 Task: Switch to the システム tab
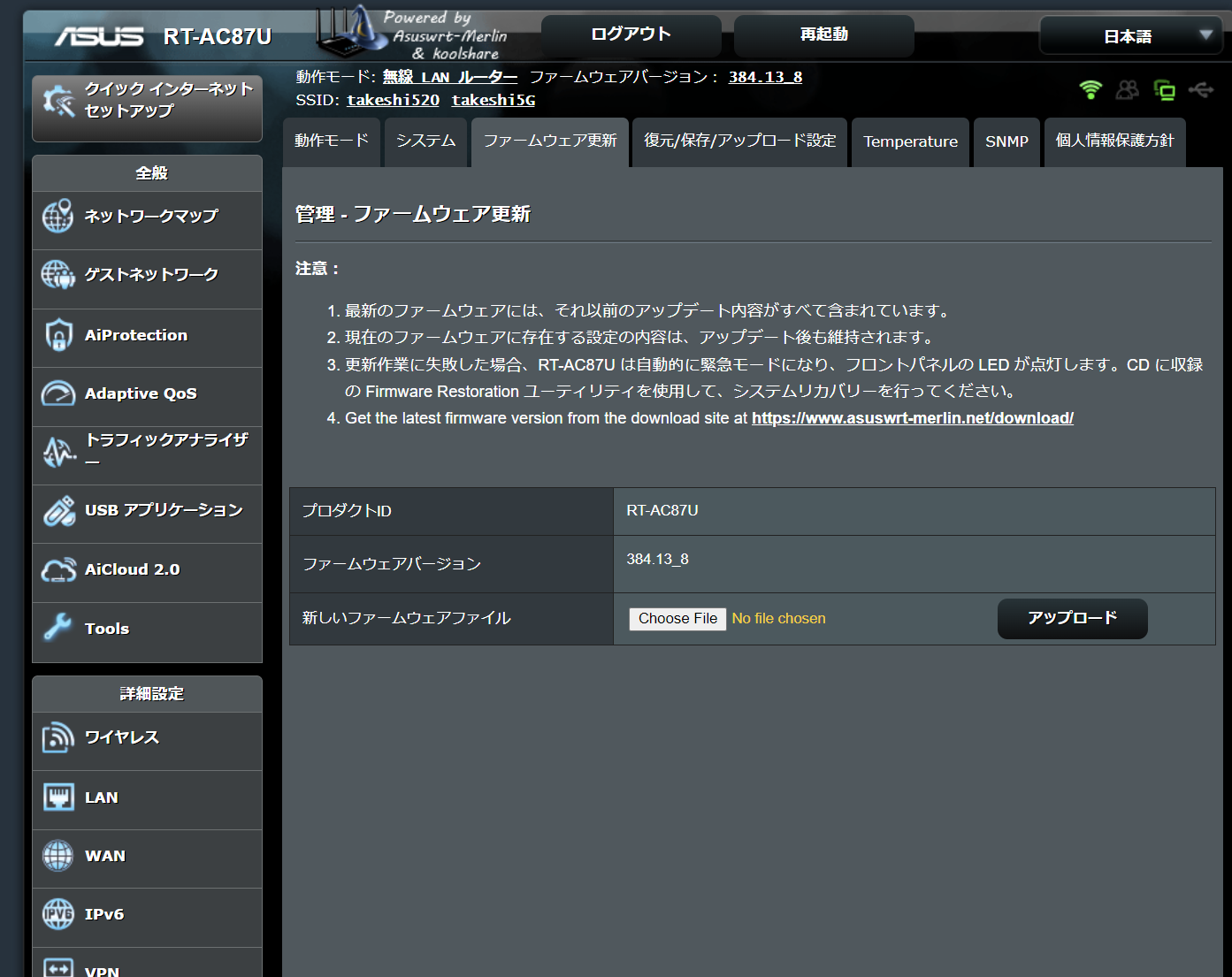(x=426, y=141)
